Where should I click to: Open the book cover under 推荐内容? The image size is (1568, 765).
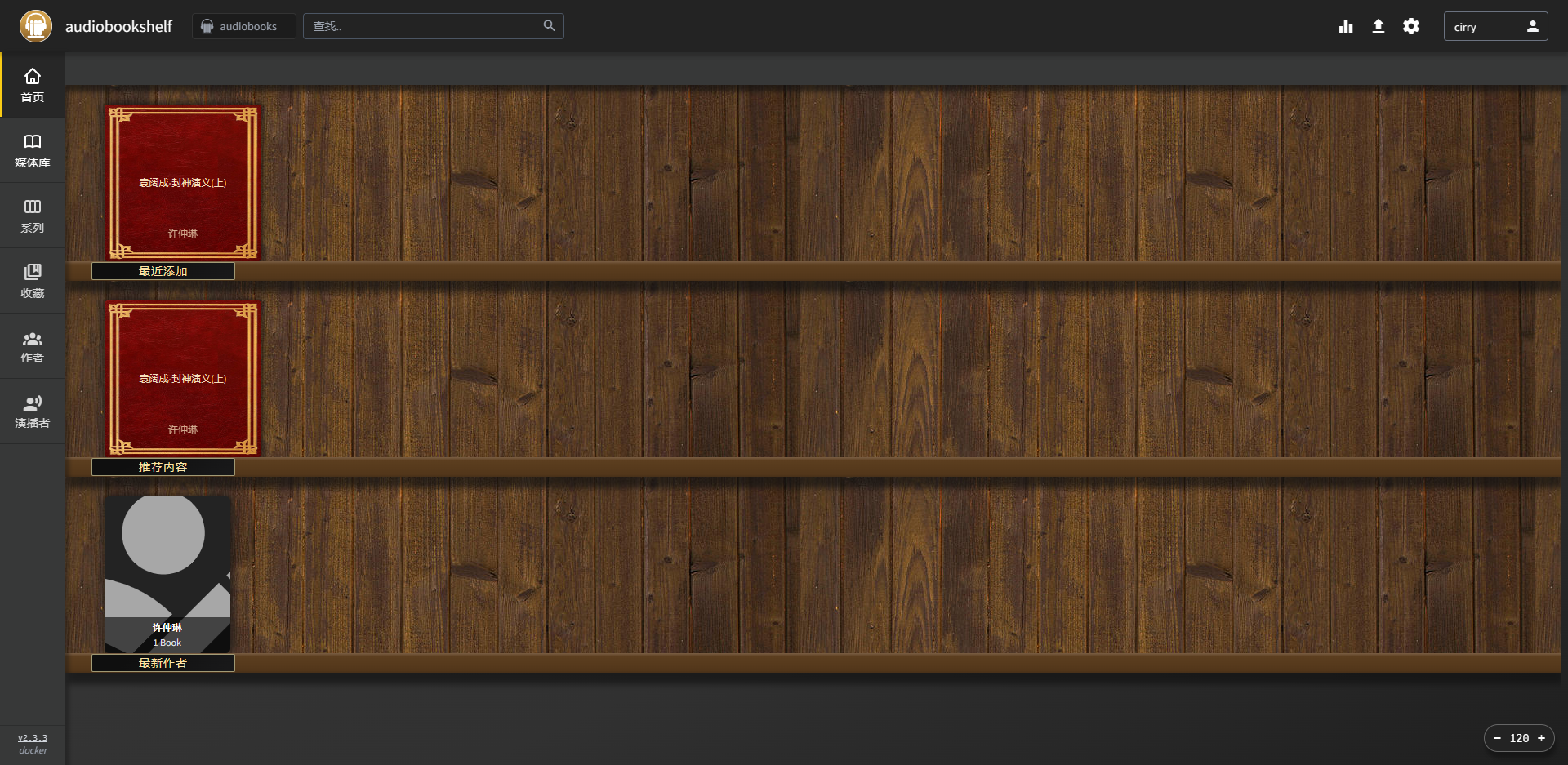(183, 379)
